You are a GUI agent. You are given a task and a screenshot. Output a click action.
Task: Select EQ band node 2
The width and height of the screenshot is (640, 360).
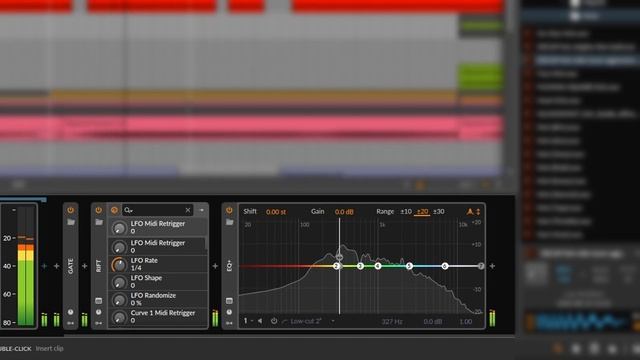pos(336,266)
